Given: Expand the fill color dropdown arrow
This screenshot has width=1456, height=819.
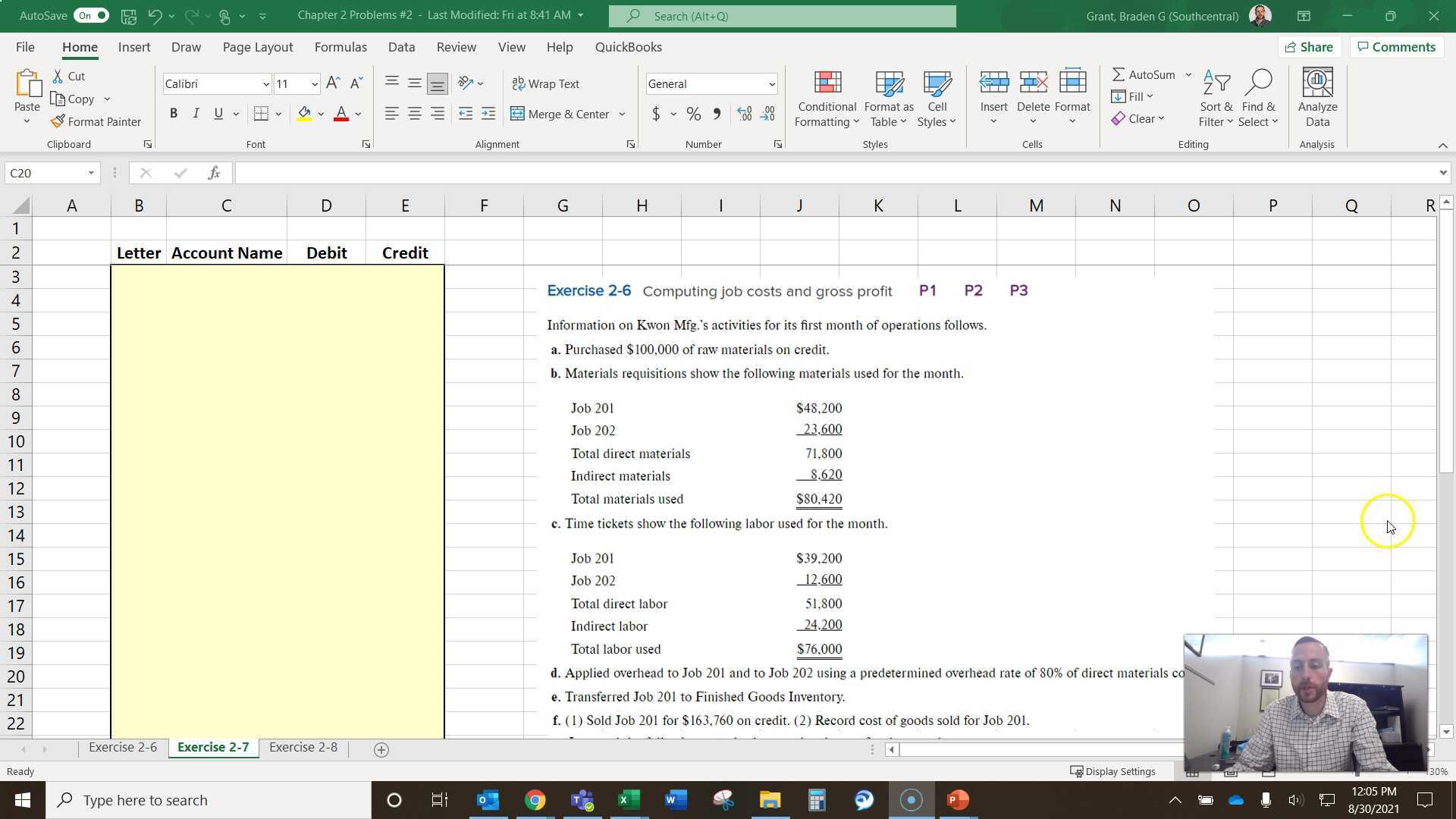Looking at the screenshot, I should coord(319,114).
